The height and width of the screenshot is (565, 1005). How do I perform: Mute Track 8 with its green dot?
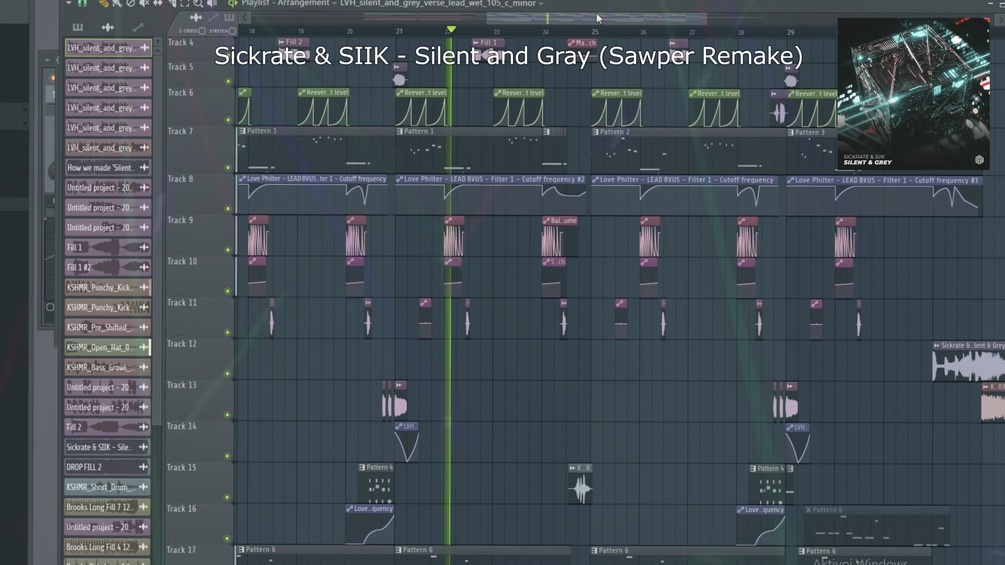click(x=228, y=208)
